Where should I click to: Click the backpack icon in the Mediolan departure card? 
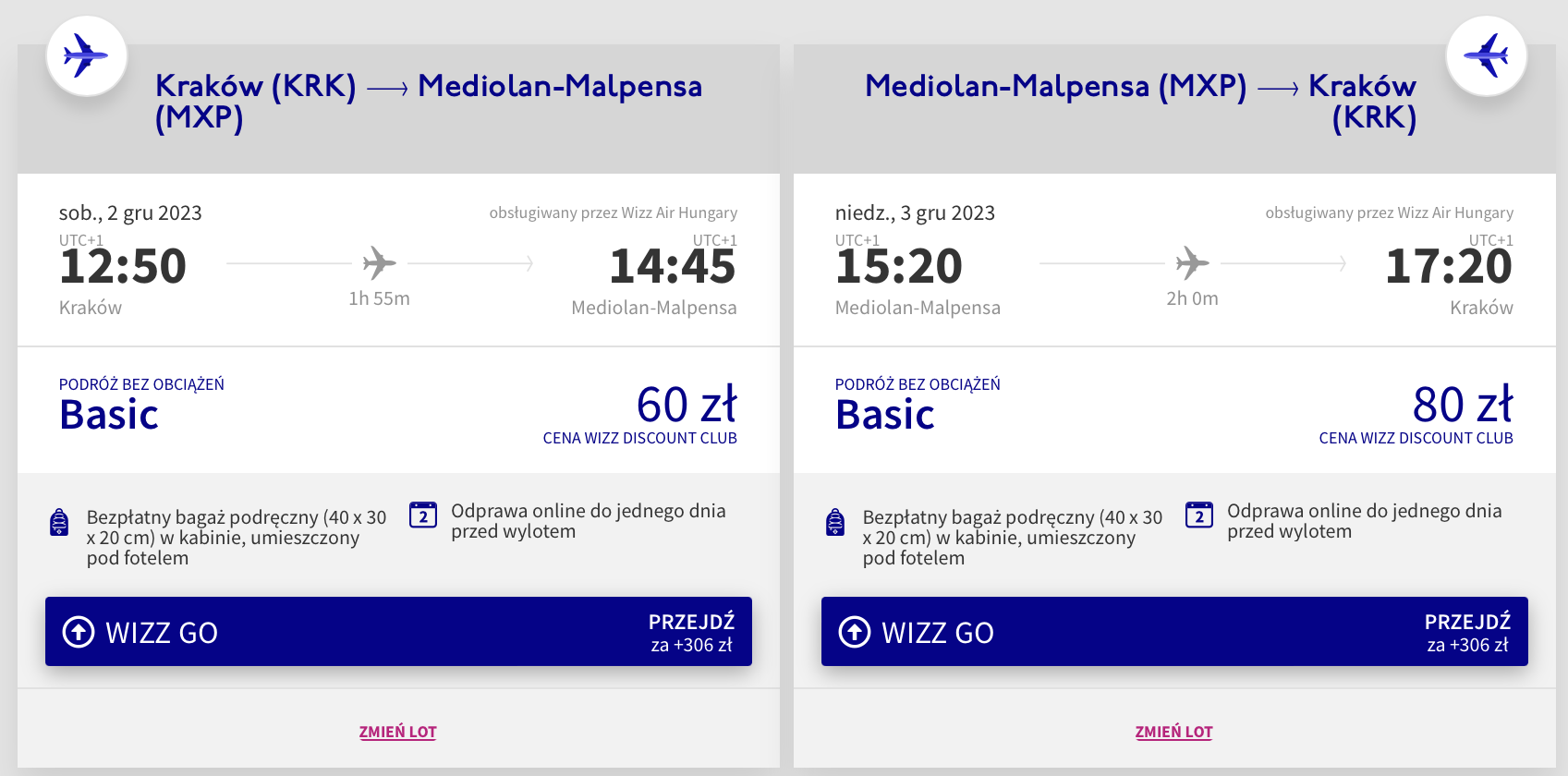pyautogui.click(x=835, y=522)
